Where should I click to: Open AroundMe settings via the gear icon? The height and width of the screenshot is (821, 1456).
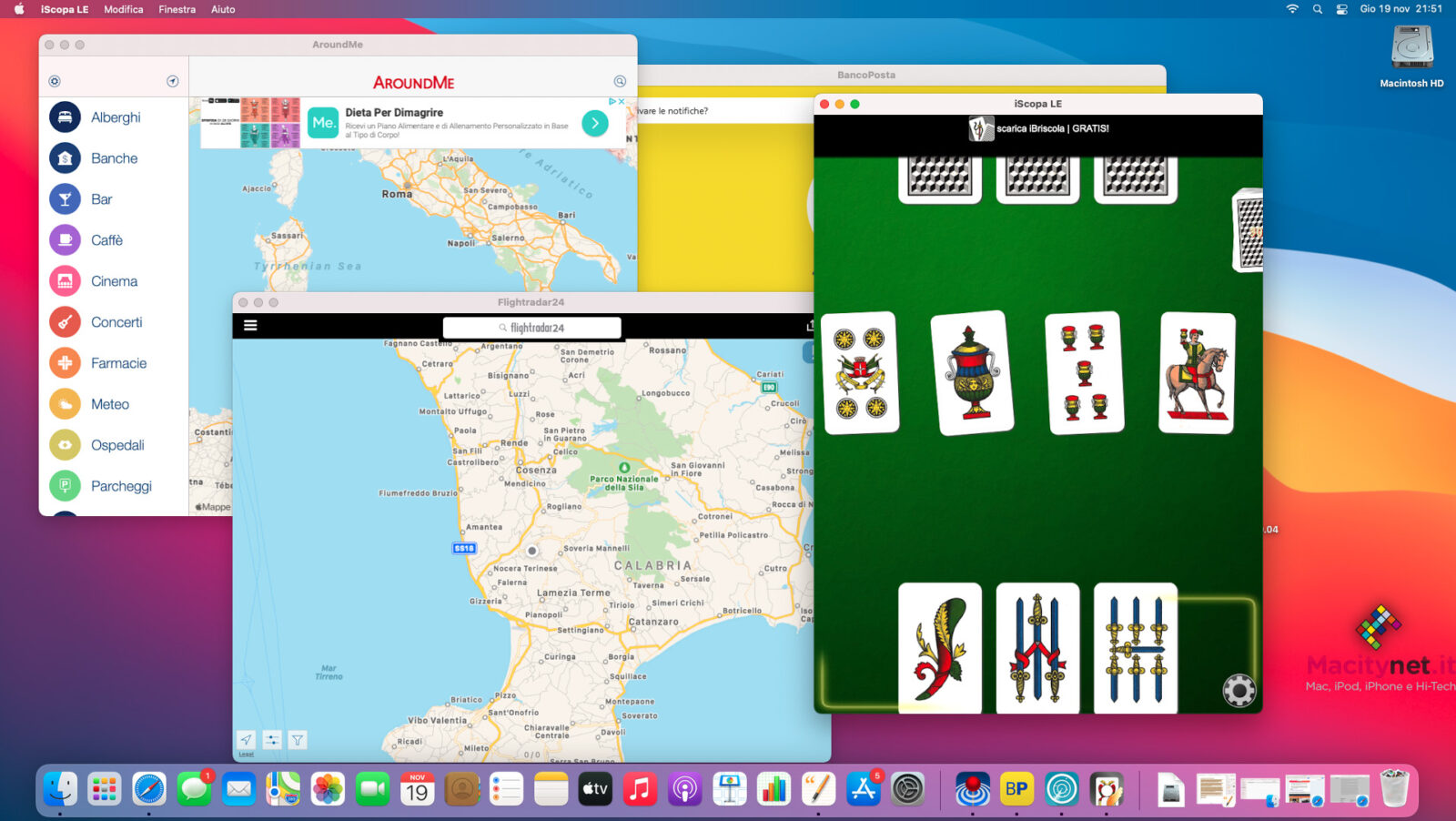[x=55, y=81]
